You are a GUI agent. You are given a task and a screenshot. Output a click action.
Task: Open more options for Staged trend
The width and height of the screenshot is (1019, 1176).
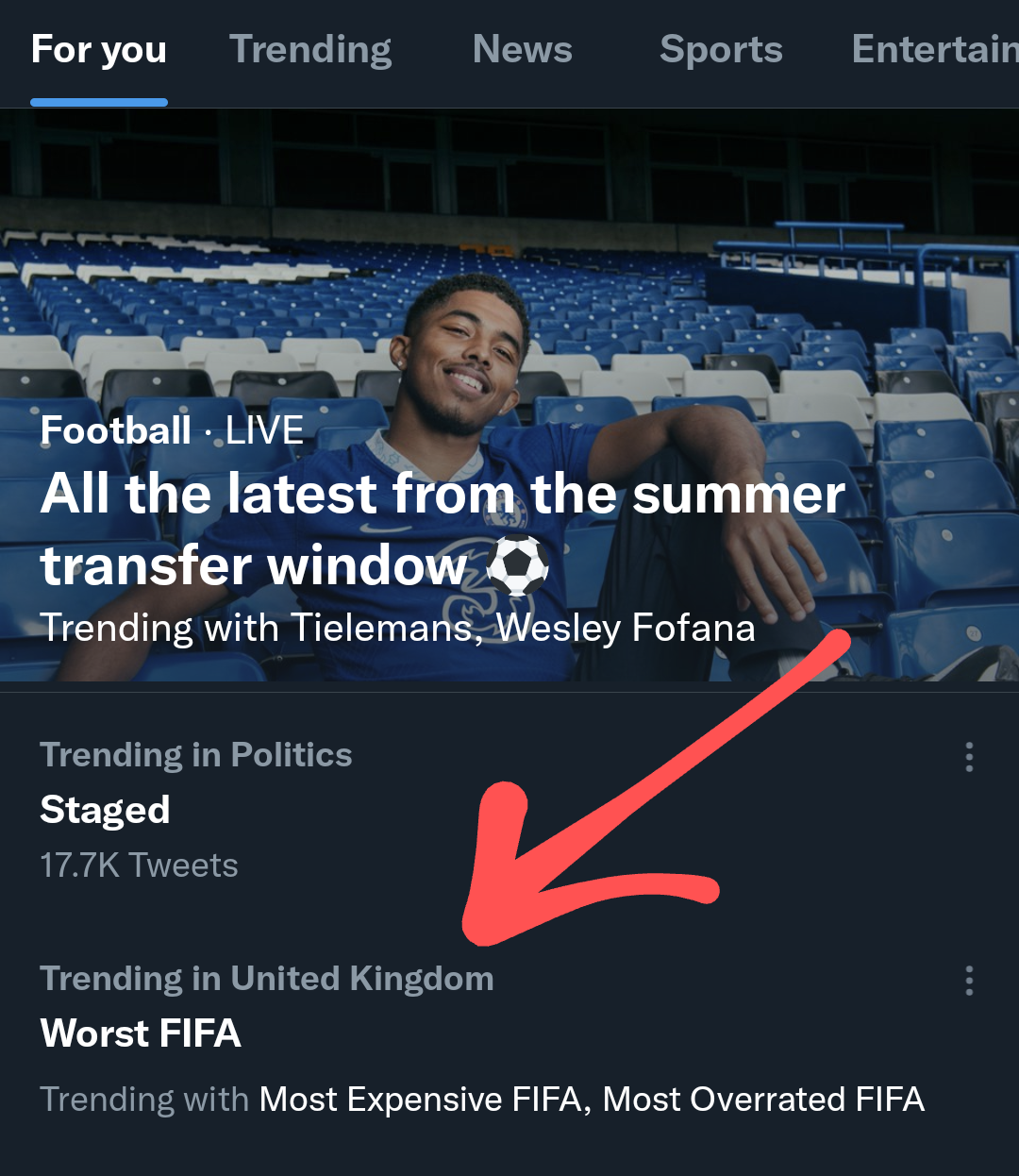(x=969, y=757)
